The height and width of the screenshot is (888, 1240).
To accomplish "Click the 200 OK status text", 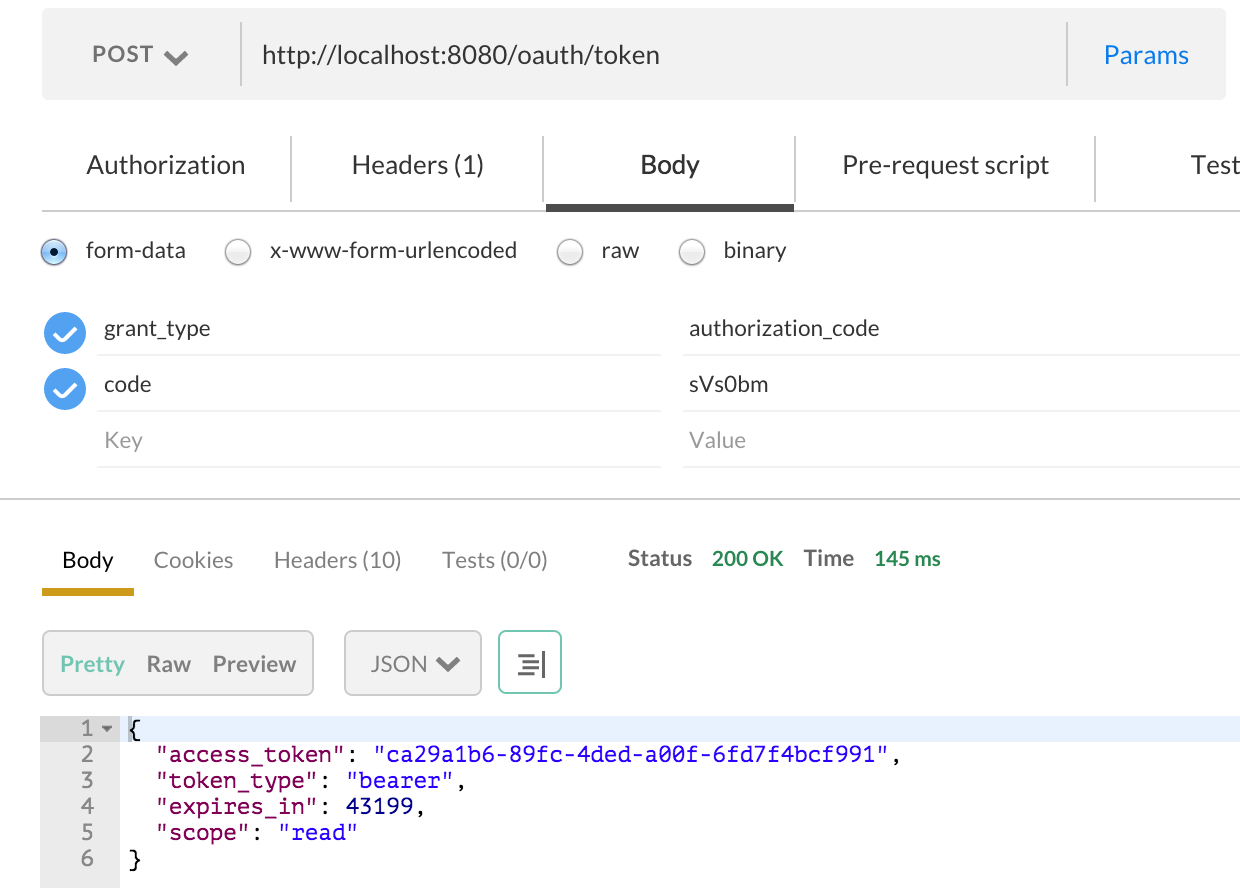I will click(747, 559).
